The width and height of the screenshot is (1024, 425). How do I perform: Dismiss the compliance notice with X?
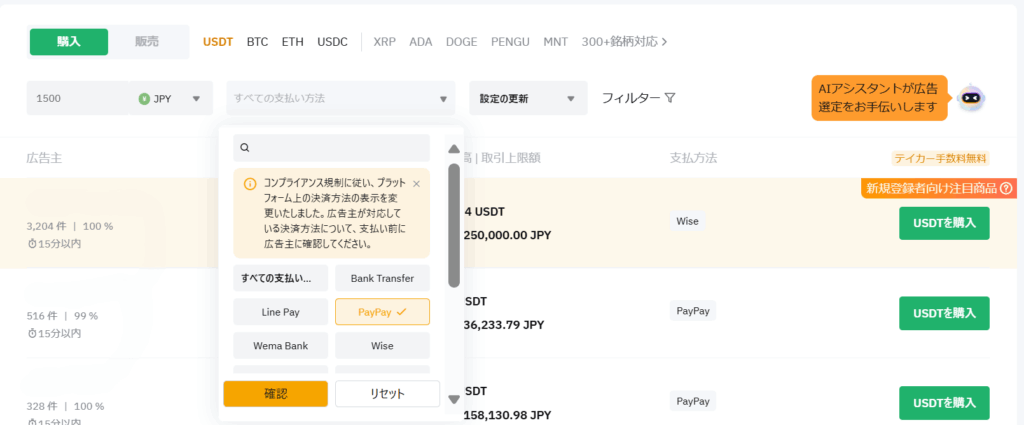click(x=416, y=184)
